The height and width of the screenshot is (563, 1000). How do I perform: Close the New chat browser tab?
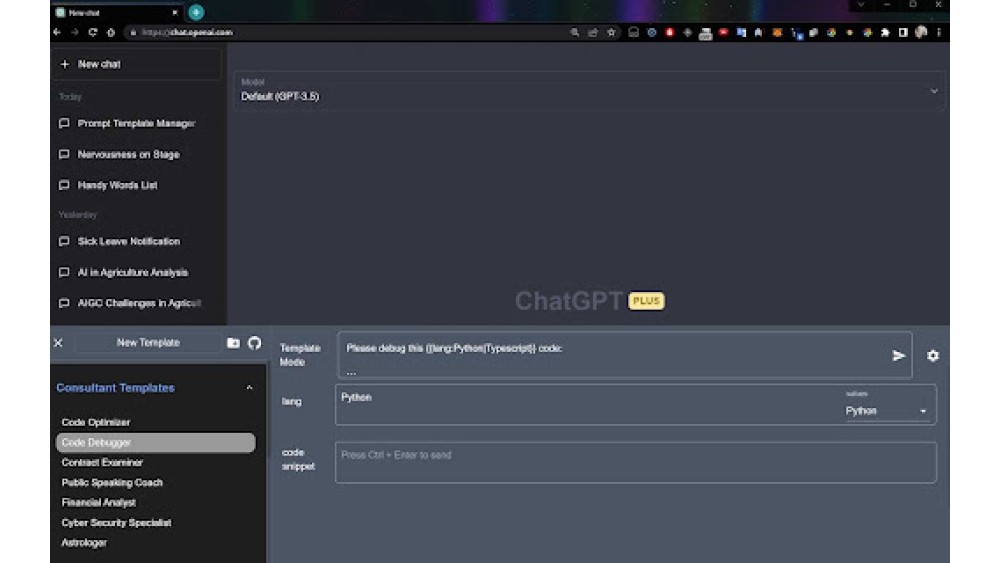pyautogui.click(x=175, y=12)
